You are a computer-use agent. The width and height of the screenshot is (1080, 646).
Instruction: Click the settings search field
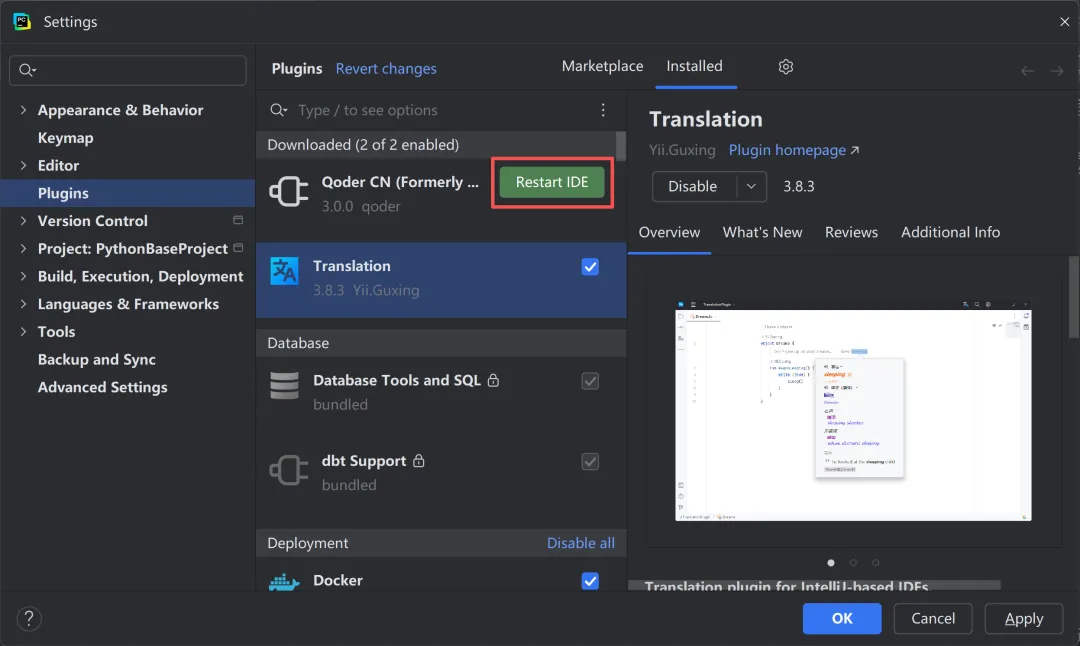[127, 70]
